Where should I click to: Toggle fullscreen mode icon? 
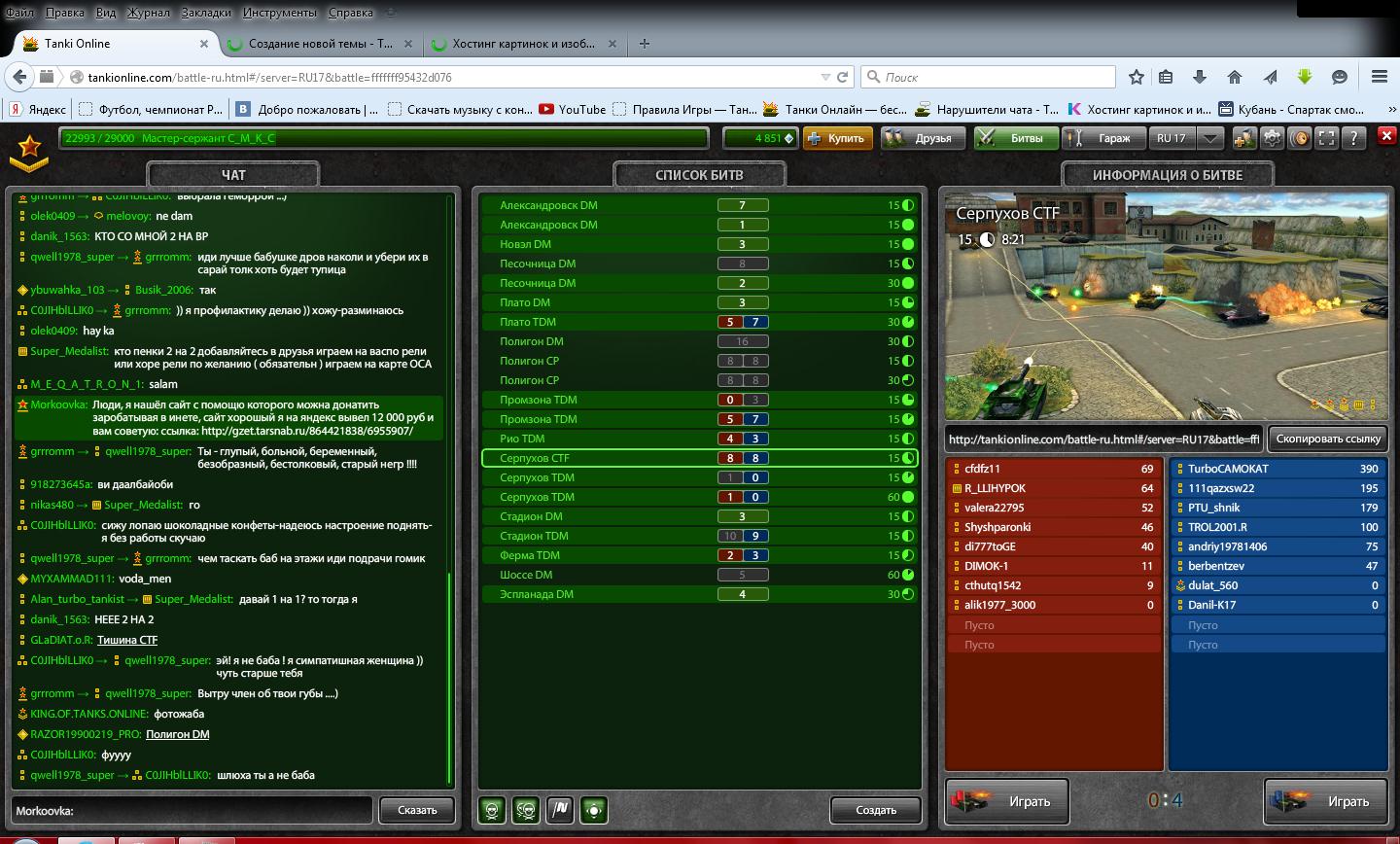[1326, 138]
